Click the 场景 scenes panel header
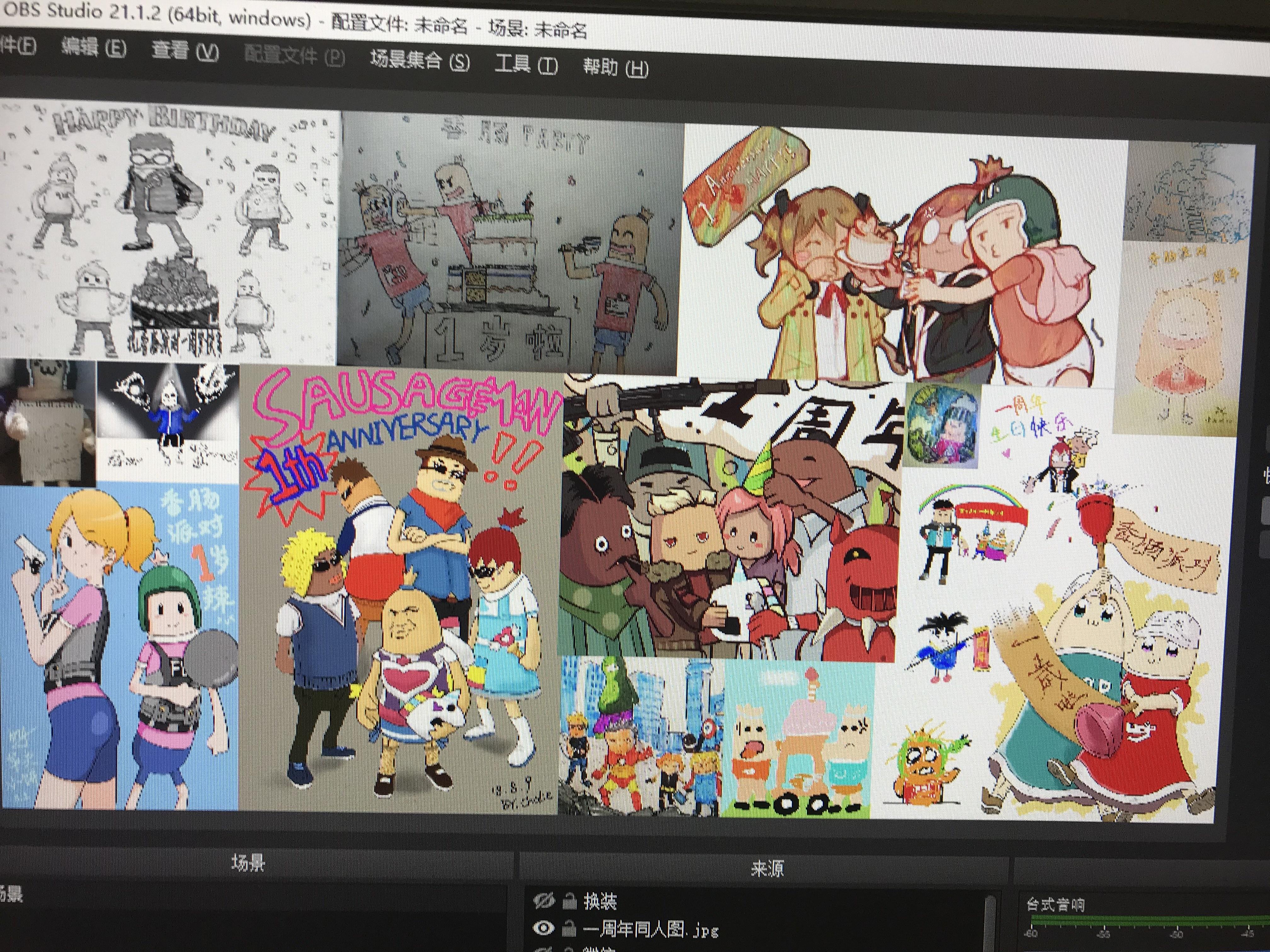The height and width of the screenshot is (952, 1270). click(248, 863)
